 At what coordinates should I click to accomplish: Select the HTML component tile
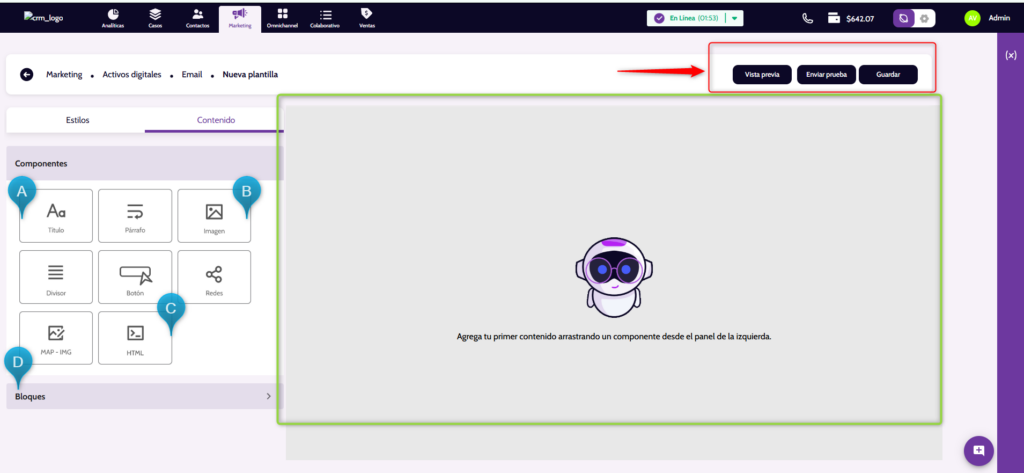[135, 338]
